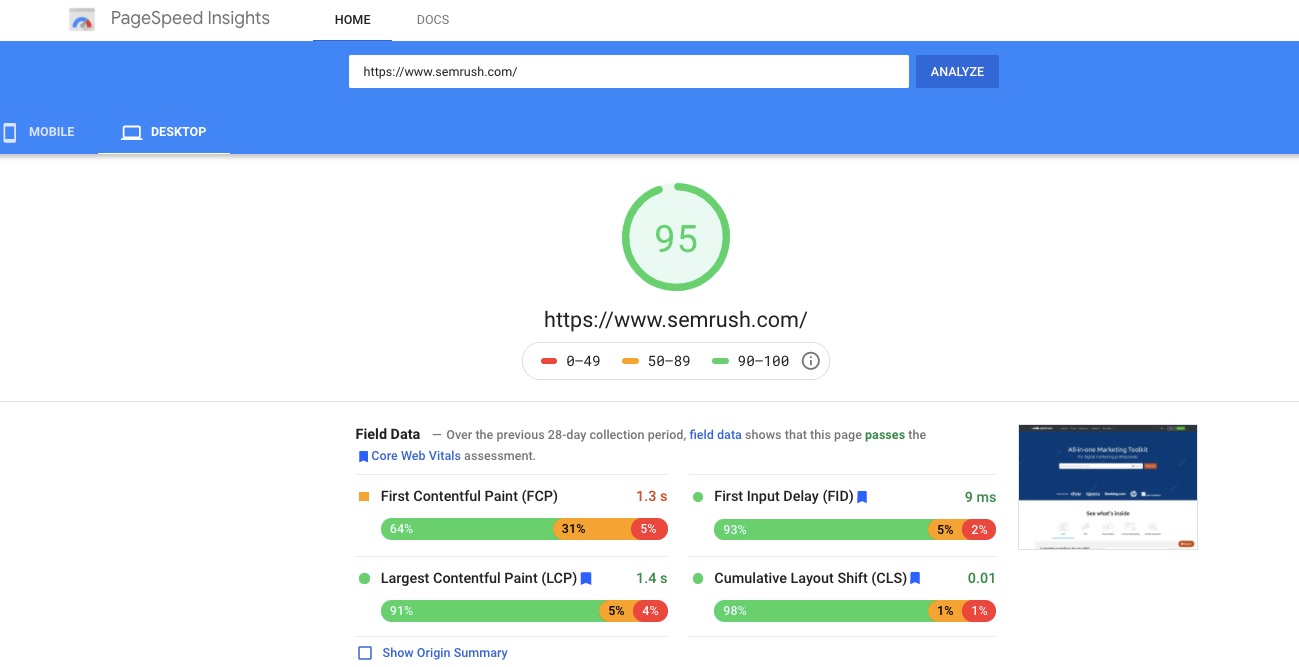Click the semrush page screenshot thumbnail
Viewport: 1299px width, 667px height.
point(1107,487)
